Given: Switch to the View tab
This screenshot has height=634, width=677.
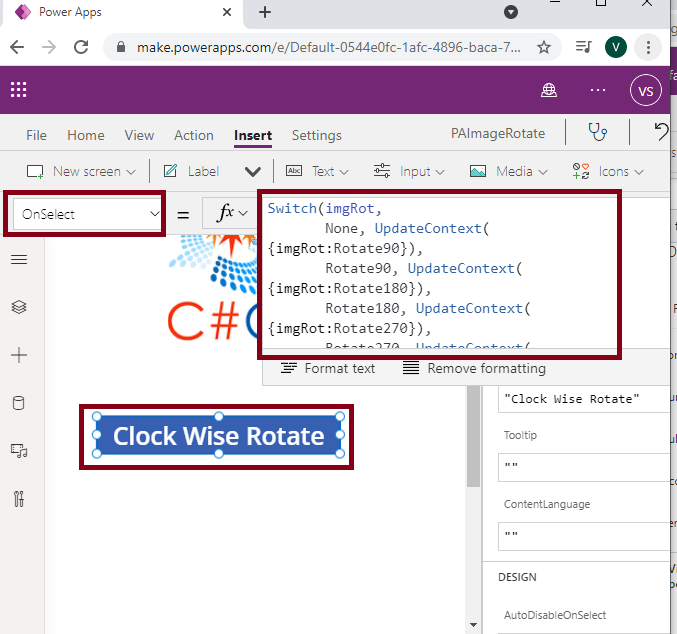Looking at the screenshot, I should click(x=139, y=135).
